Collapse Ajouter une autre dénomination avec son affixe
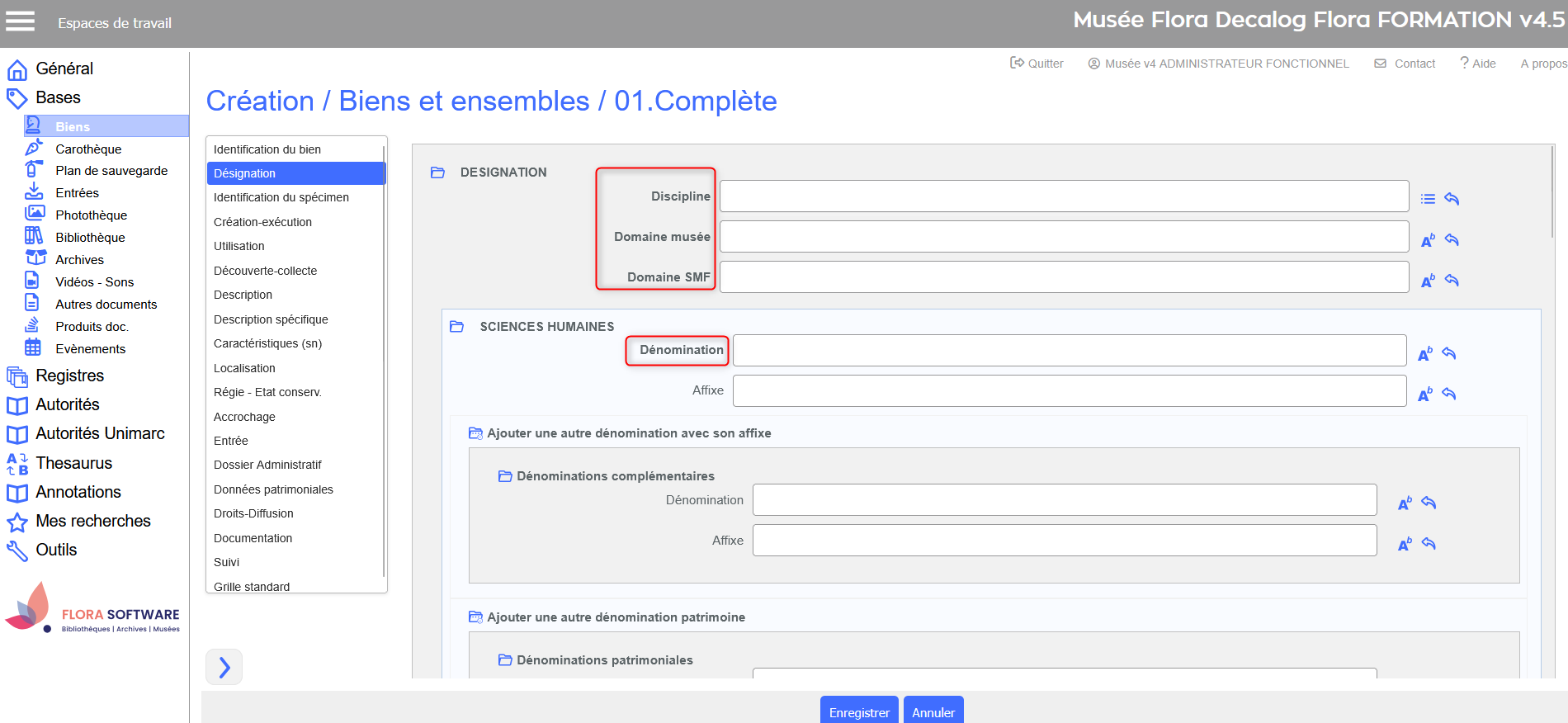 click(475, 433)
